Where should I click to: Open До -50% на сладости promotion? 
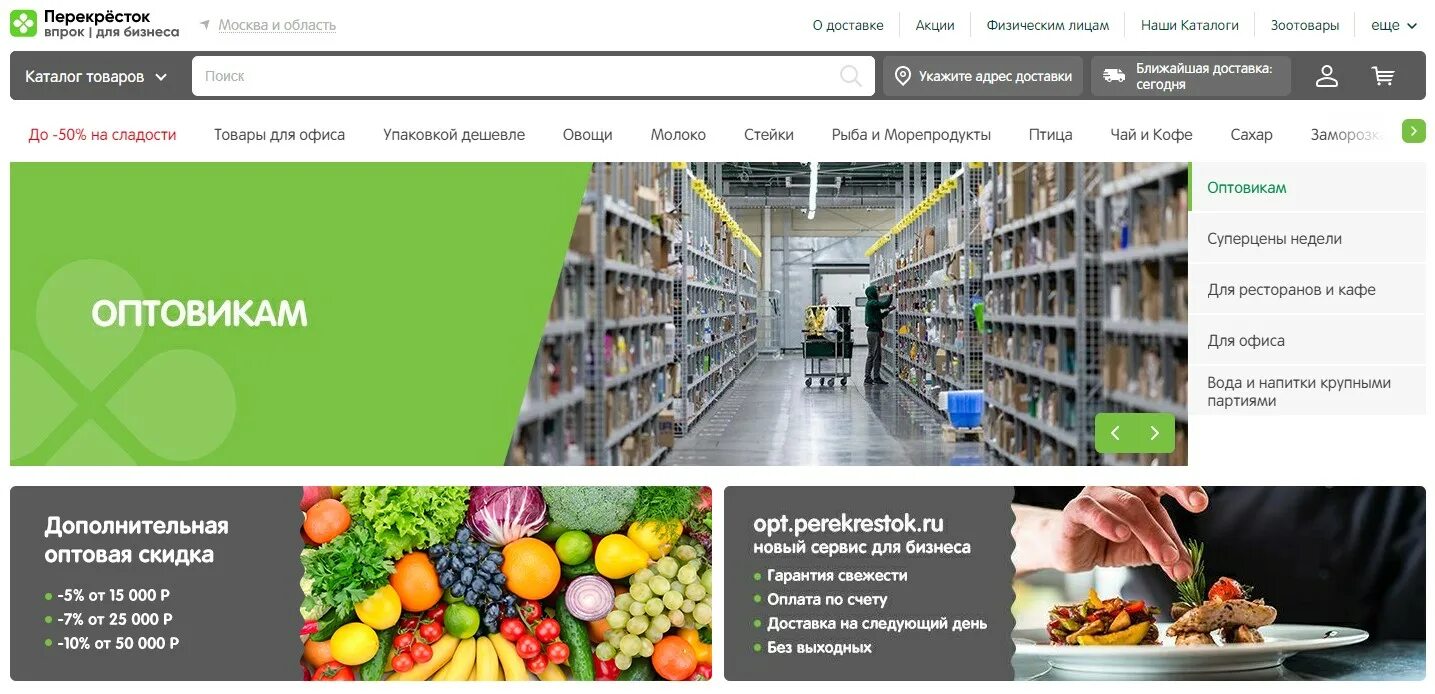tap(102, 134)
